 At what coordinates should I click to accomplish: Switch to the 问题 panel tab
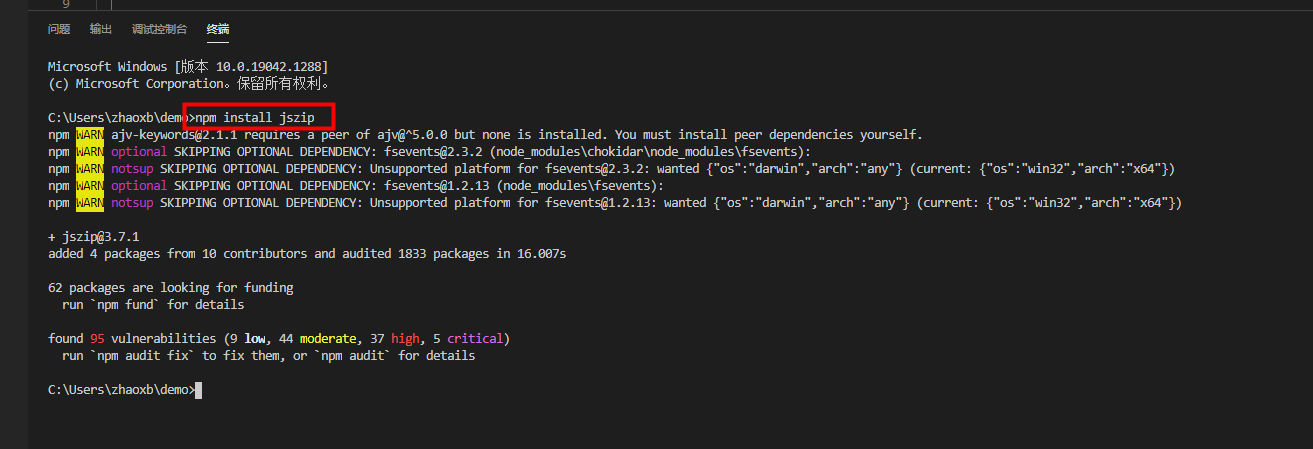tap(59, 29)
